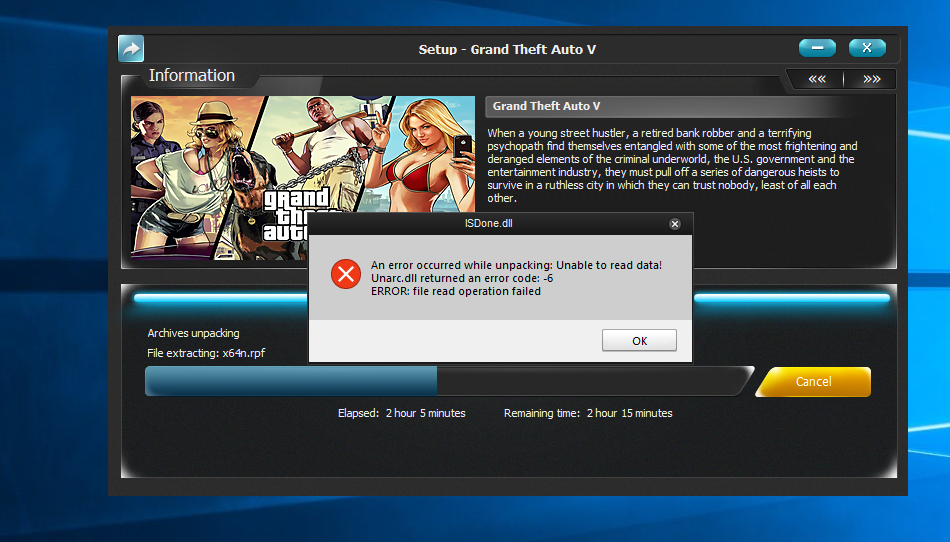Close the Setup - Grand Theft Auto V window

pyautogui.click(x=867, y=48)
